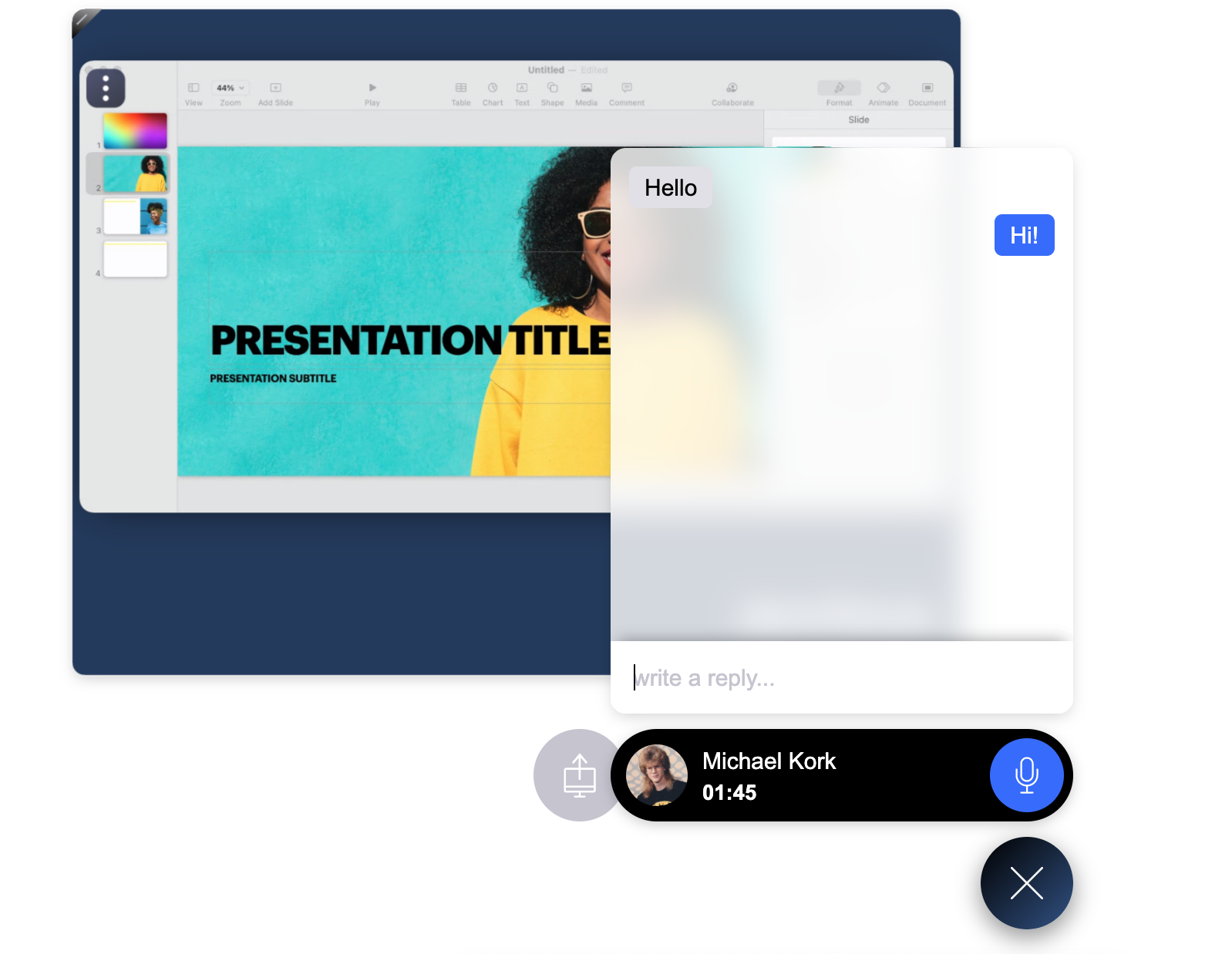1232x954 pixels.
Task: Open the Zoom 44% dropdown
Action: pos(230,88)
